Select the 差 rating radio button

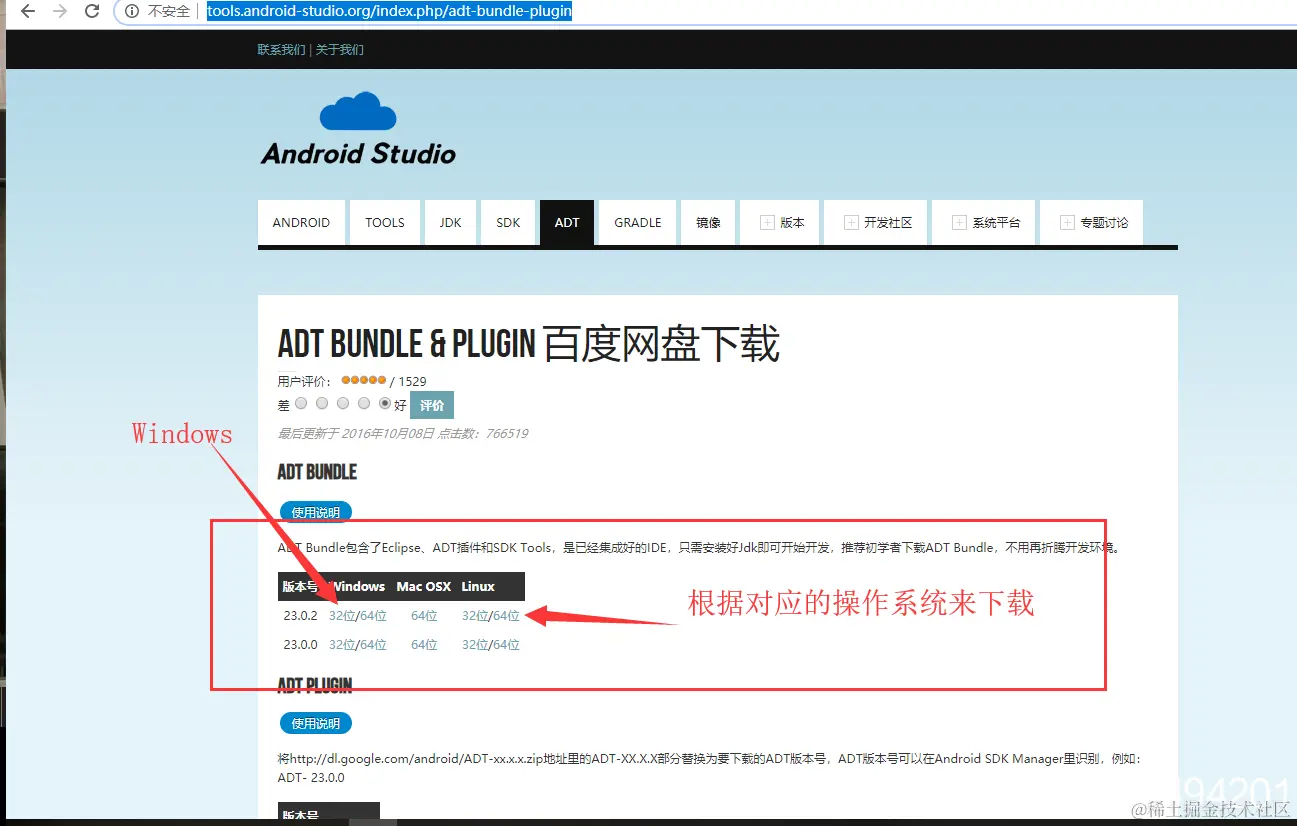(301, 404)
